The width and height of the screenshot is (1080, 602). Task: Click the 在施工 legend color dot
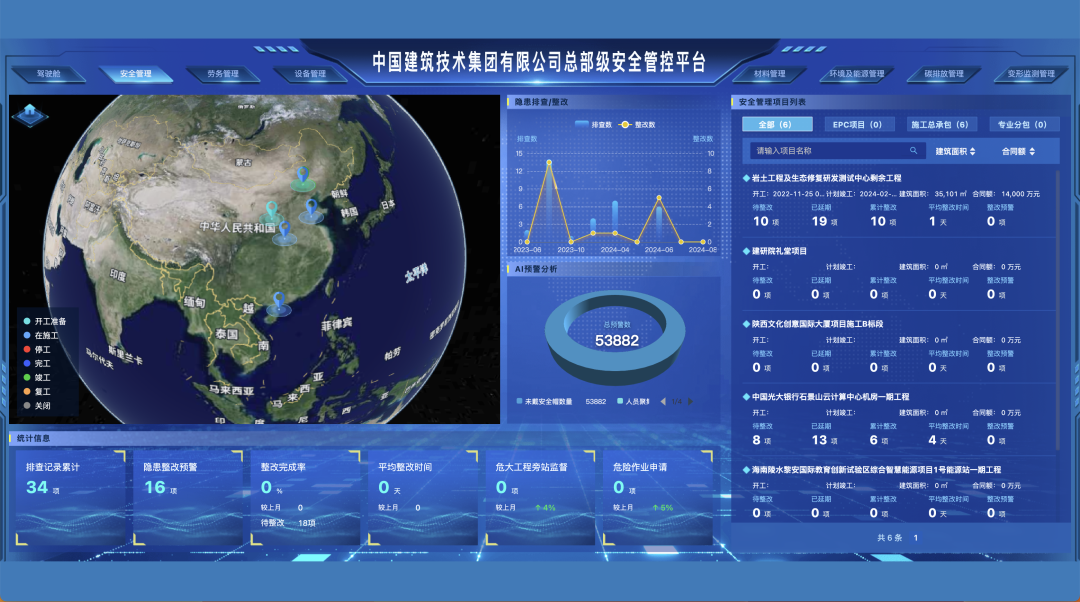tap(27, 336)
